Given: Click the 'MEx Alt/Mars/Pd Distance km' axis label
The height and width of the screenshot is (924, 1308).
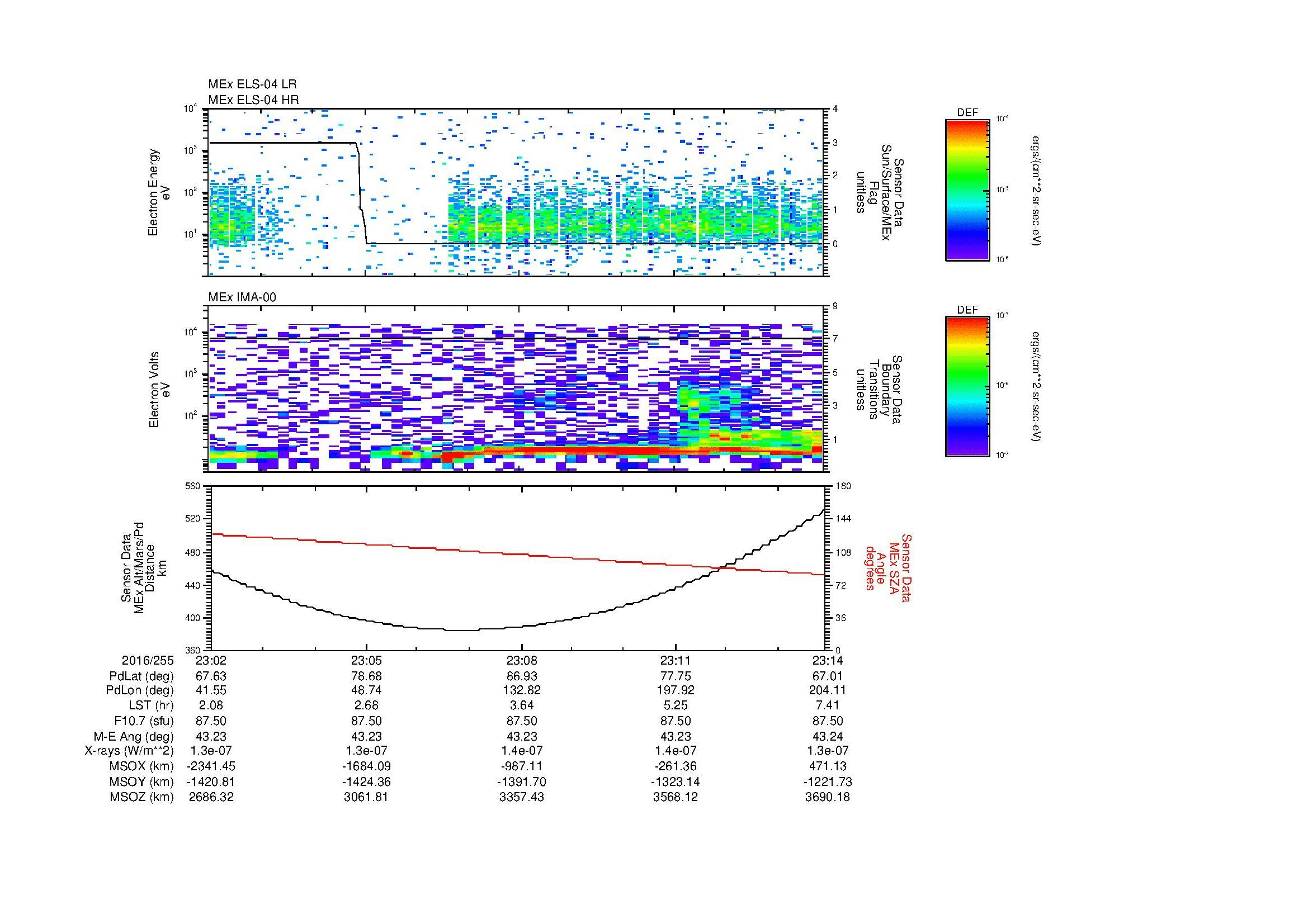Looking at the screenshot, I should pyautogui.click(x=143, y=567).
